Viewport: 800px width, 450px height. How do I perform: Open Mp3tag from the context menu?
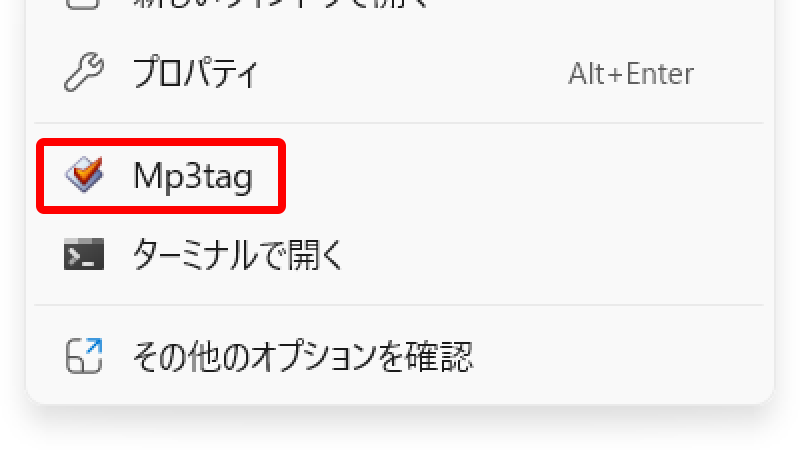[x=399, y=176]
